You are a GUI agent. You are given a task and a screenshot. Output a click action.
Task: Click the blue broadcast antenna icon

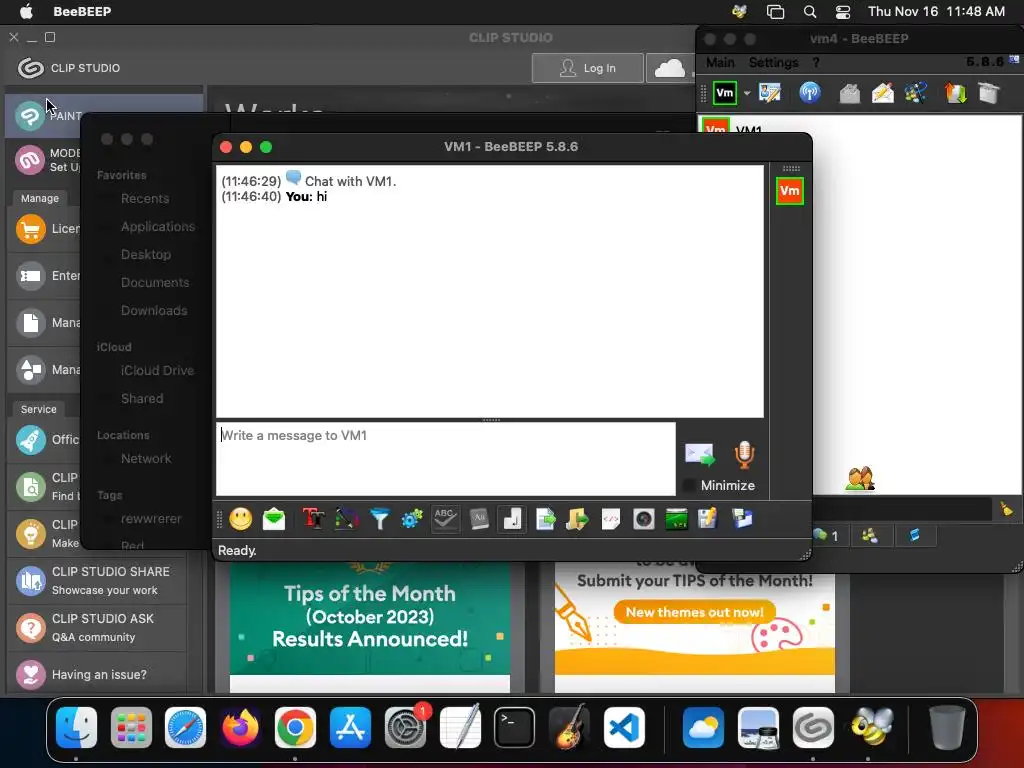(x=810, y=93)
